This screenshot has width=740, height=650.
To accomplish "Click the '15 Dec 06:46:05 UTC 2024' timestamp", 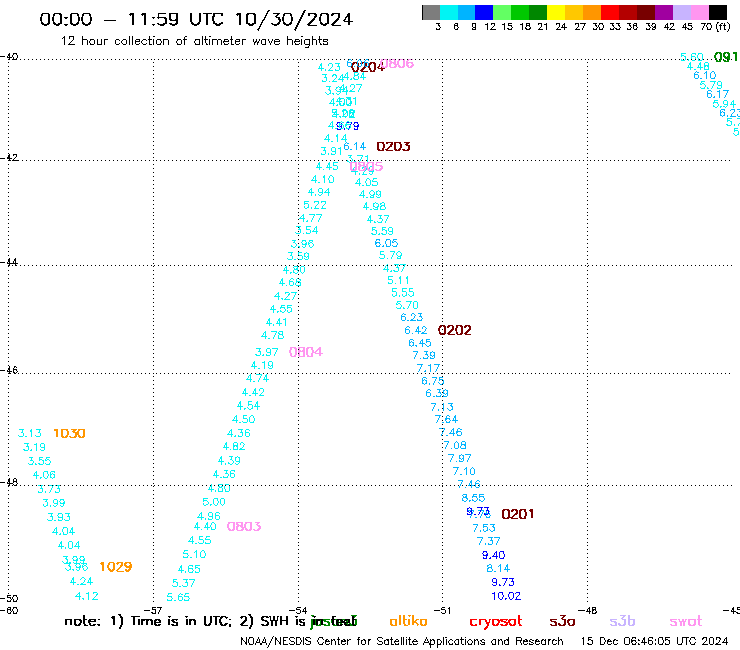I will (x=654, y=641).
